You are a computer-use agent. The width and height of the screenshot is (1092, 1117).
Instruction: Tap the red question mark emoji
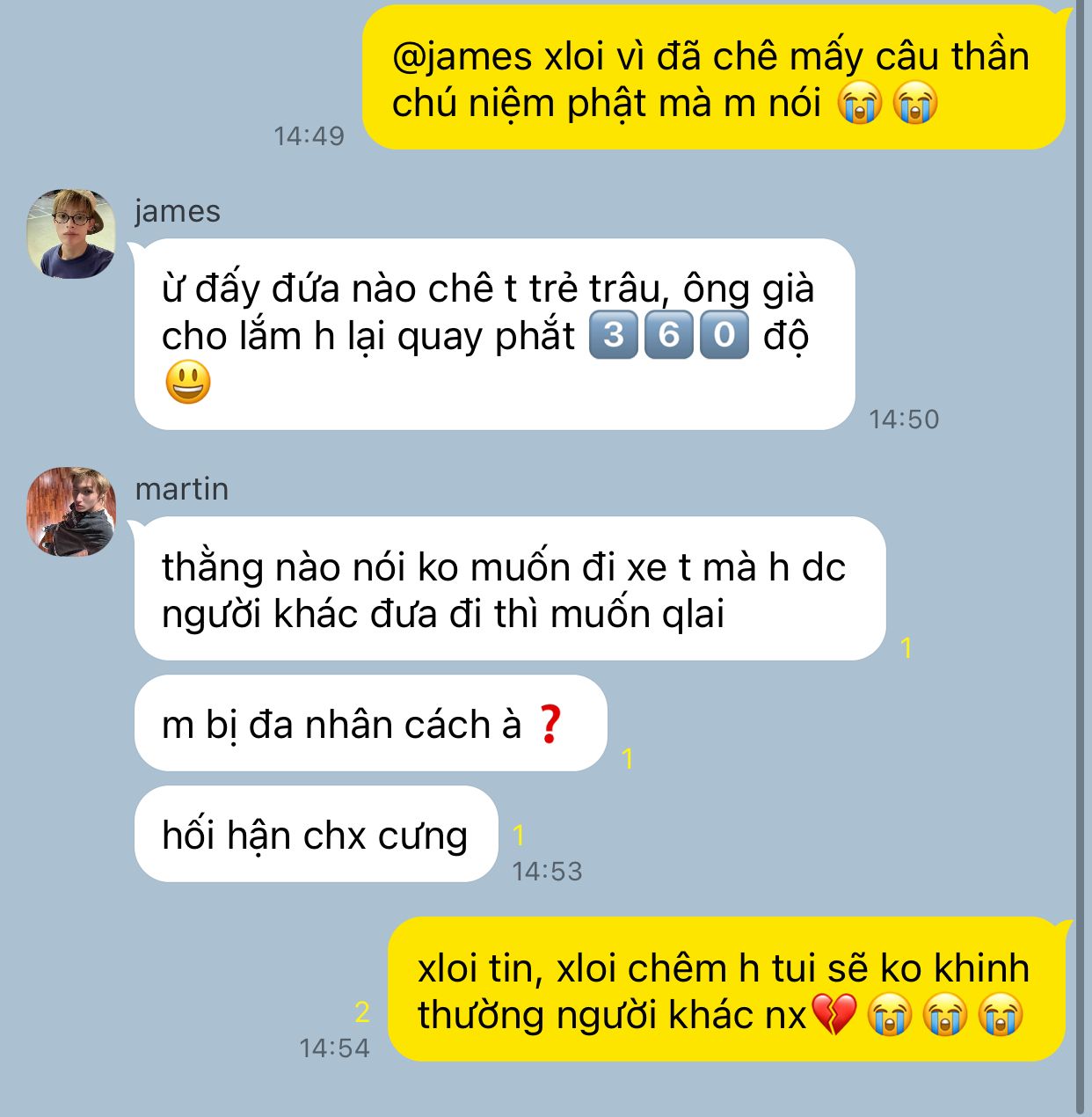click(550, 724)
